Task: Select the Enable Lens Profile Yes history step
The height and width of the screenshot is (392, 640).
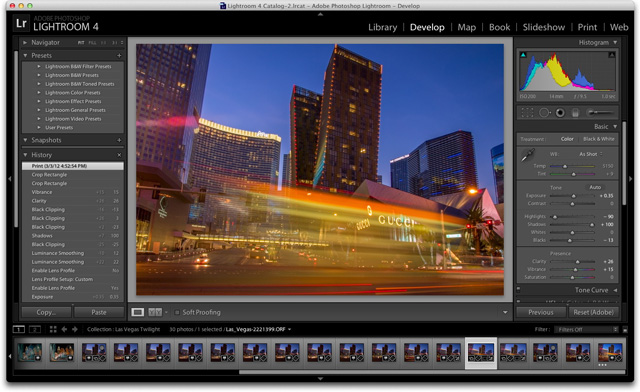Action: 73,288
